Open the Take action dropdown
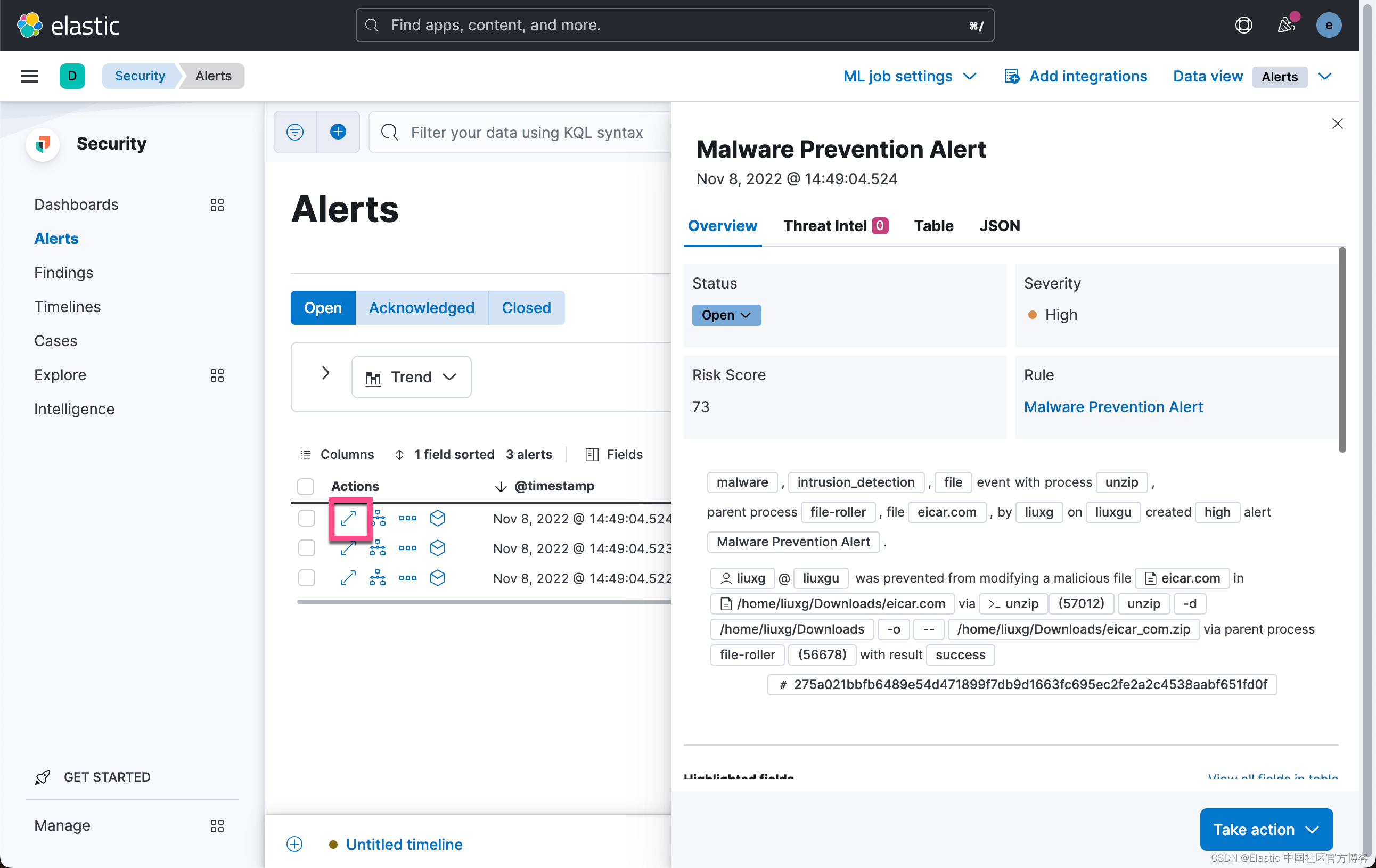Image resolution: width=1376 pixels, height=868 pixels. pos(1266,829)
